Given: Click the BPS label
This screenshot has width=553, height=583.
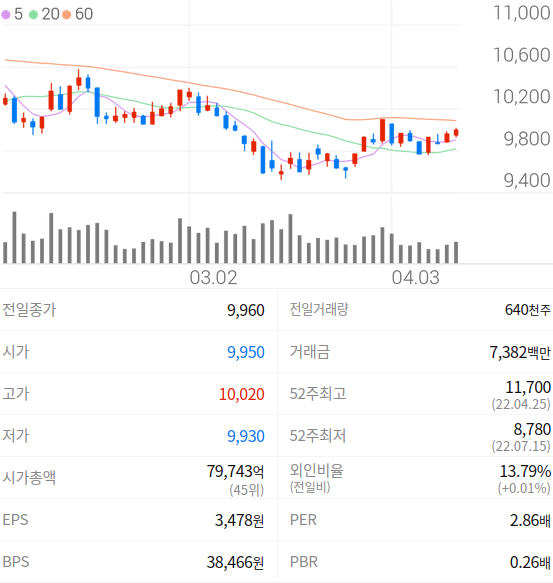Looking at the screenshot, I should click(x=16, y=562).
